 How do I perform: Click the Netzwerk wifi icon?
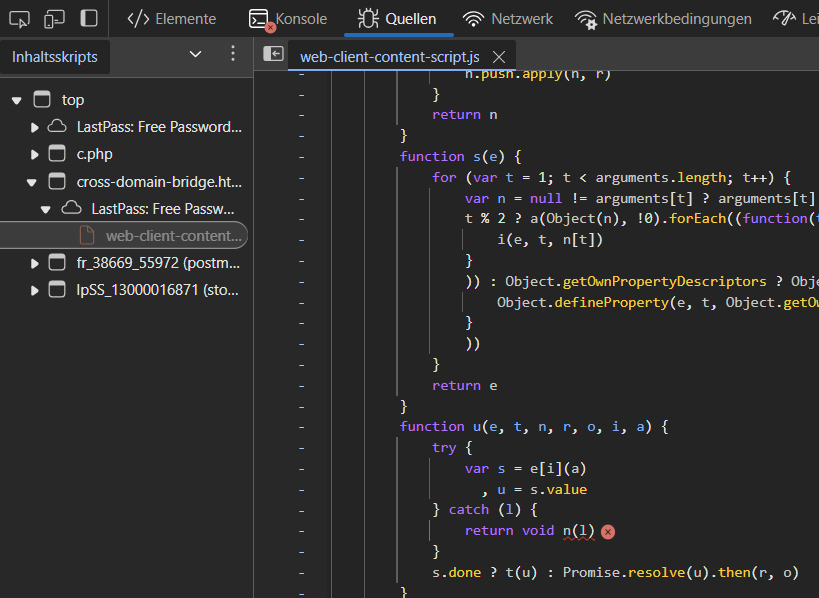473,19
